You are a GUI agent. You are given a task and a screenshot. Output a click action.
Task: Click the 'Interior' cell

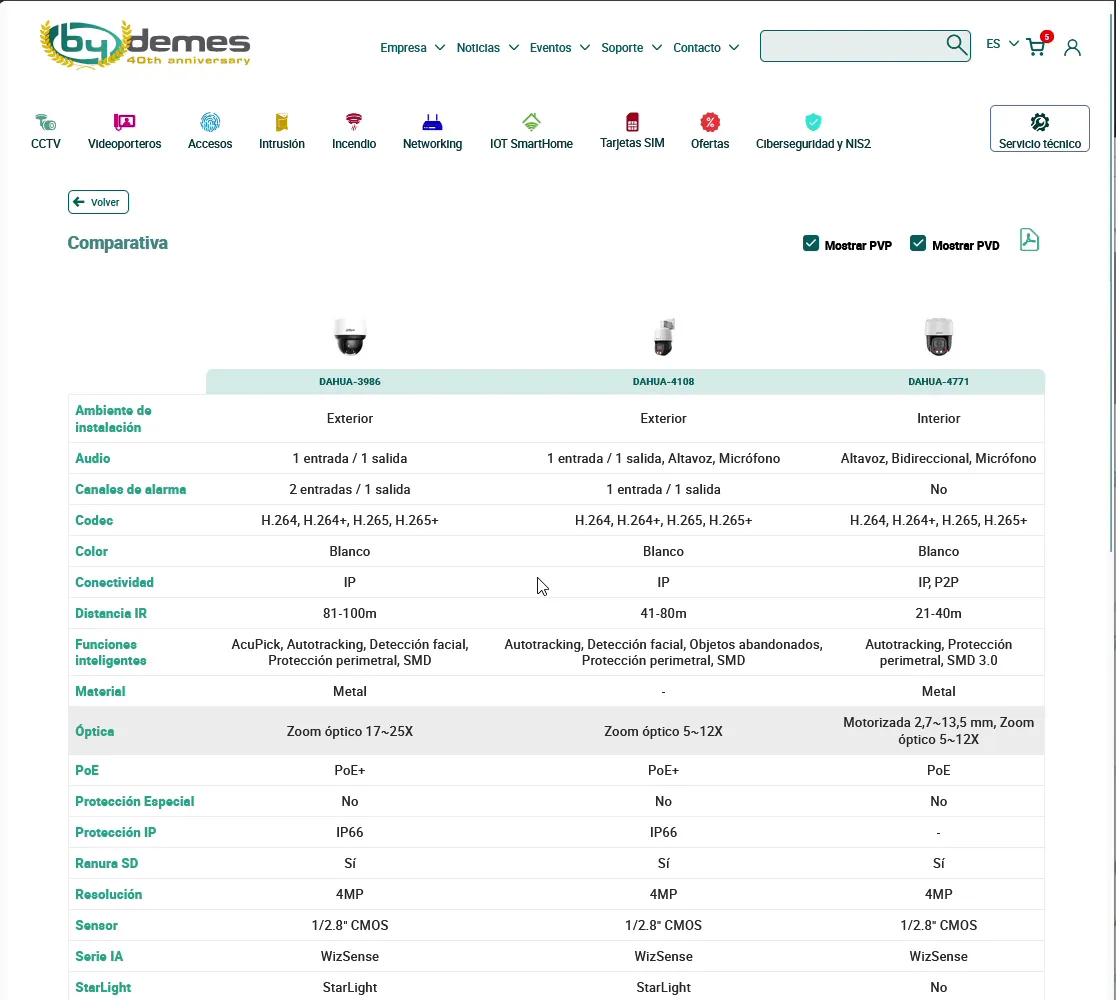pyautogui.click(x=938, y=419)
